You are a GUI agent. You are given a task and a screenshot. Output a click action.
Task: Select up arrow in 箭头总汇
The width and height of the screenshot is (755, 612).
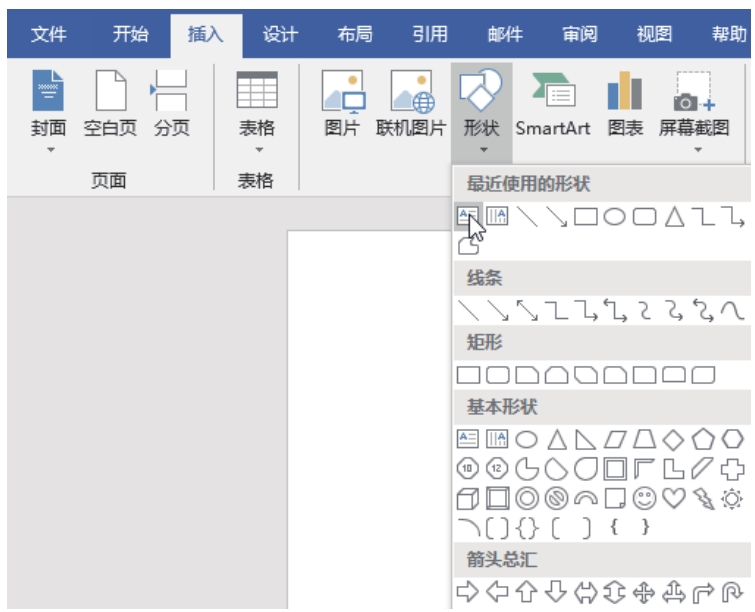pyautogui.click(x=527, y=592)
